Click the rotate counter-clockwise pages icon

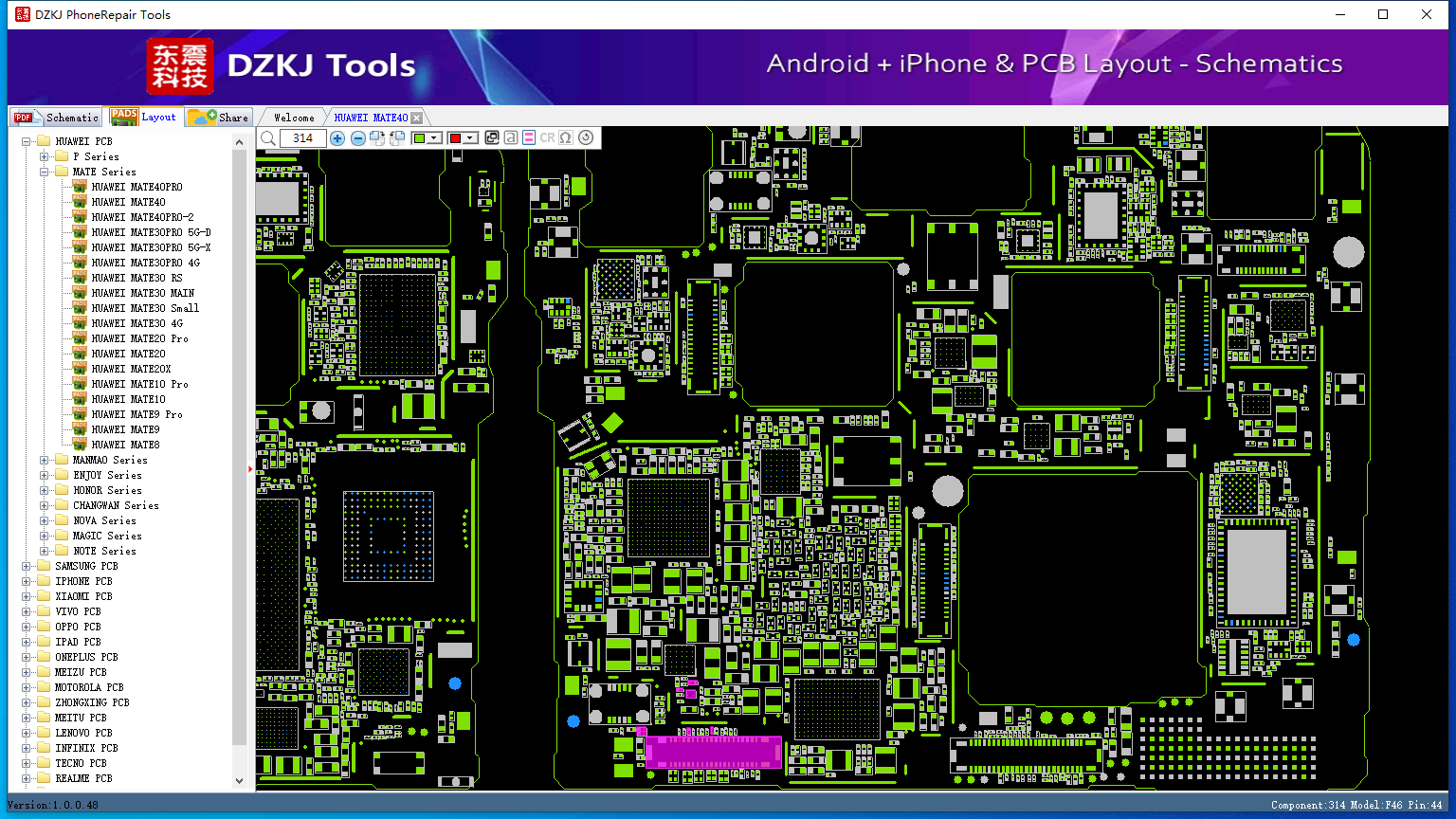coord(397,138)
